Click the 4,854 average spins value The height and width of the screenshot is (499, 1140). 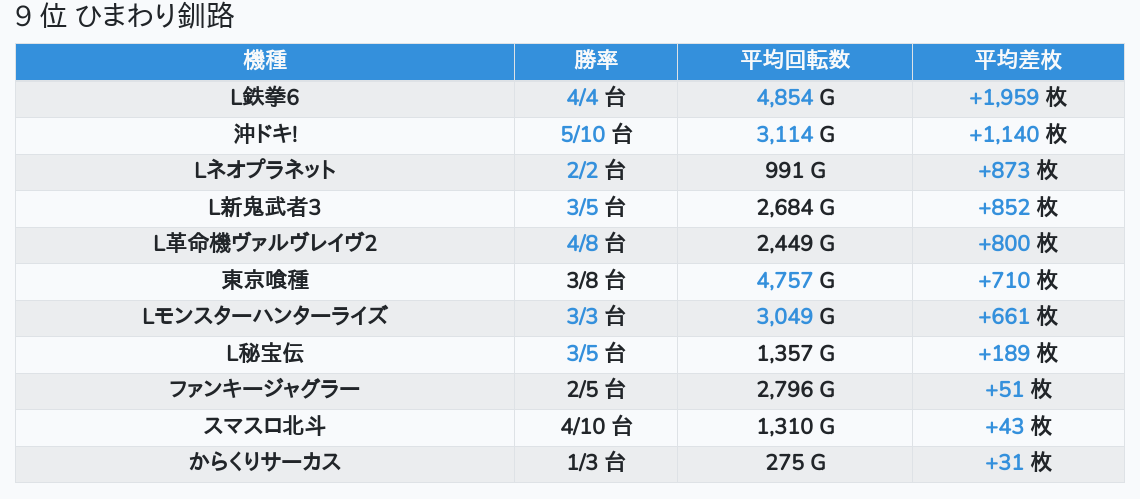pyautogui.click(x=785, y=98)
